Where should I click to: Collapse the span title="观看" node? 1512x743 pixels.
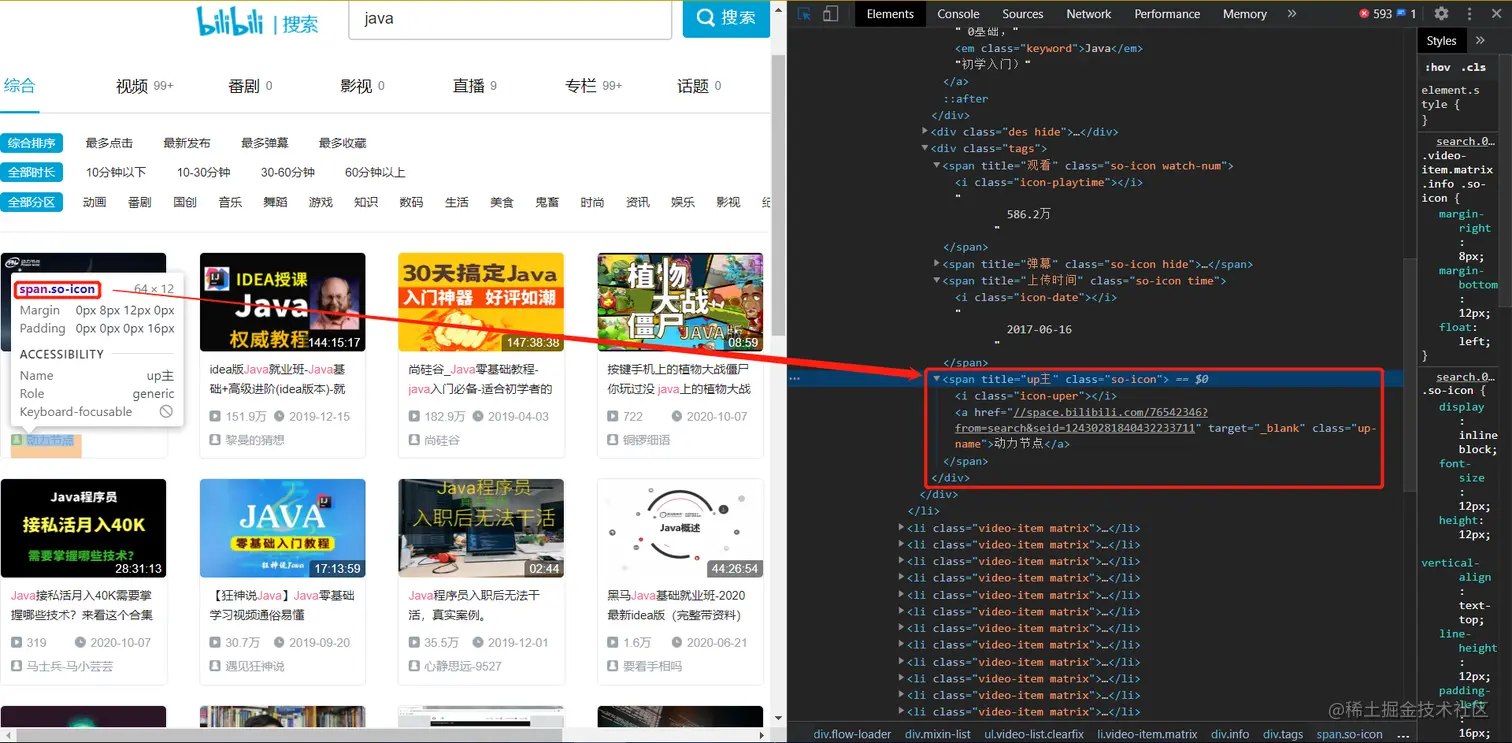click(x=937, y=166)
